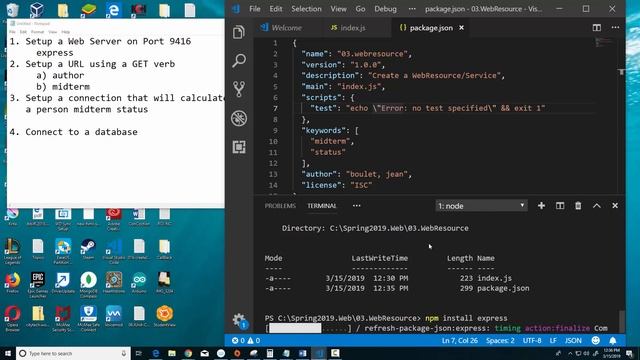The width and height of the screenshot is (640, 360).
Task: Open the View menu in VS Code
Action: (338, 9)
